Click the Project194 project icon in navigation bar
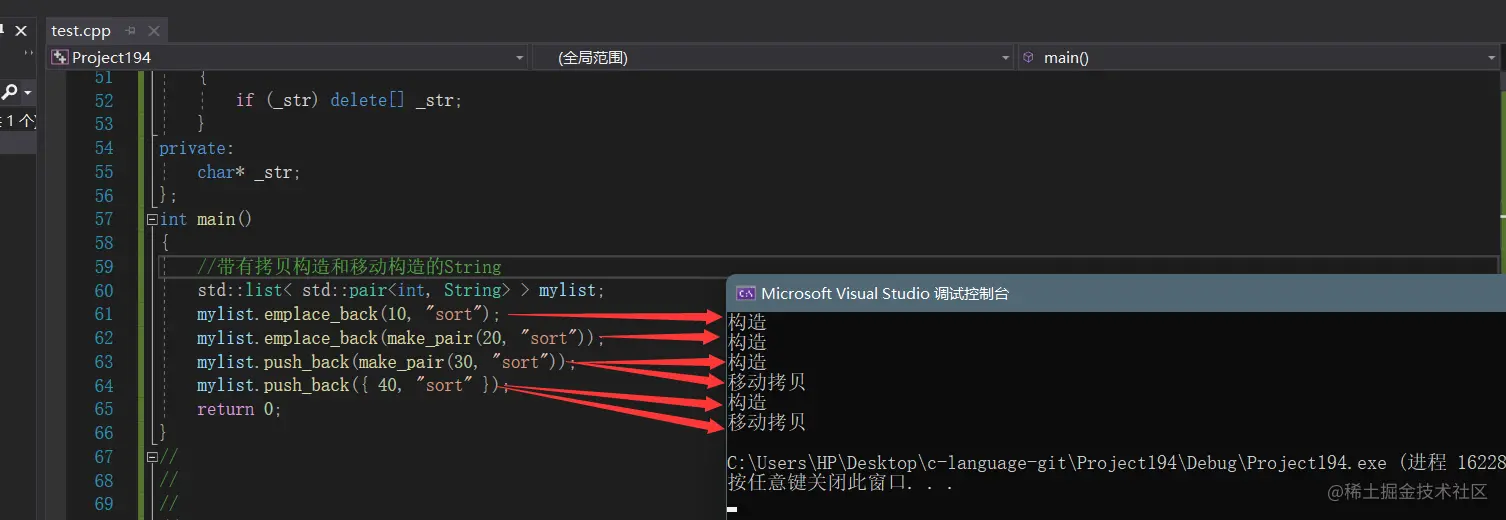 point(60,58)
